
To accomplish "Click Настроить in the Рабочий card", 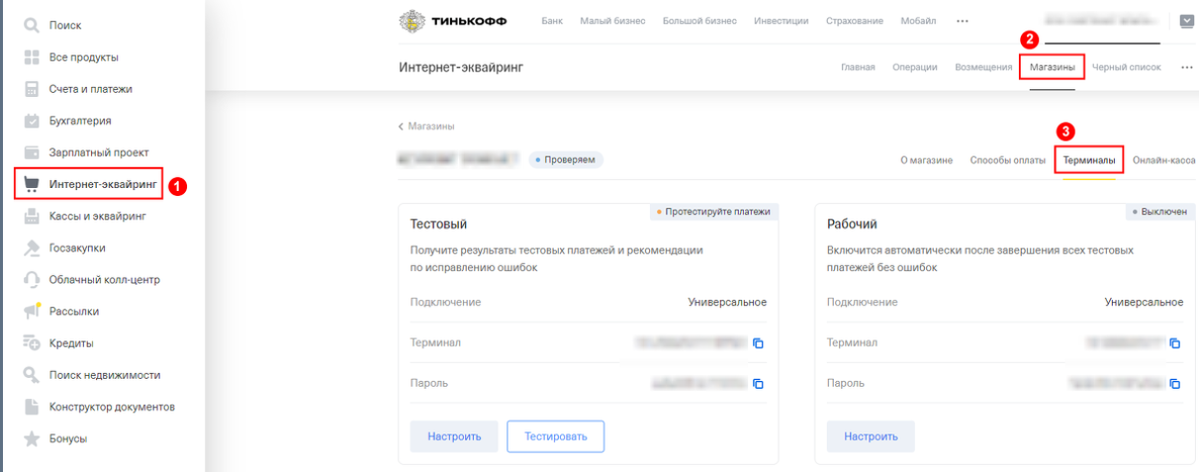I will (x=870, y=437).
